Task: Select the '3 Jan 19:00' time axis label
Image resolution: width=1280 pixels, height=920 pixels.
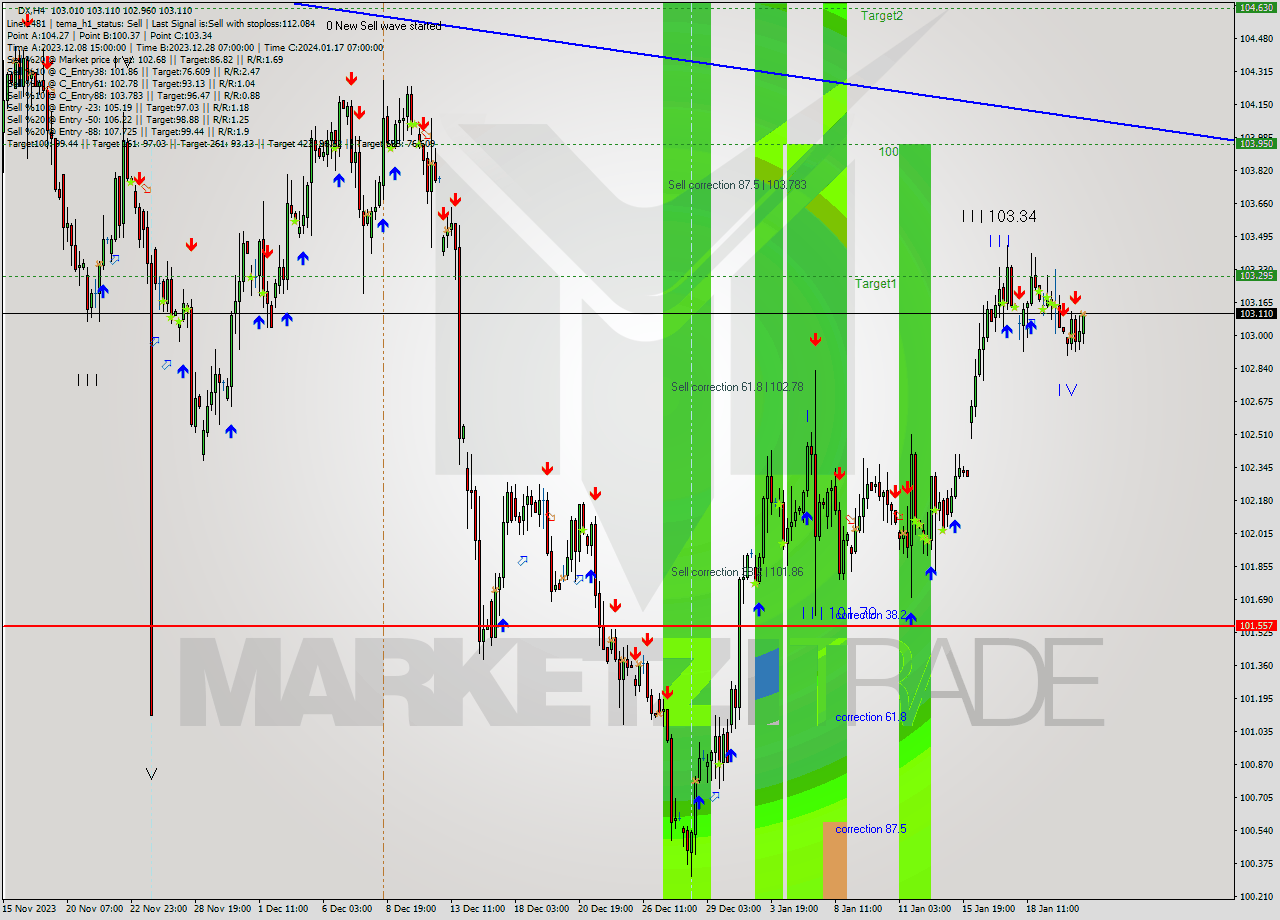Action: tap(794, 909)
